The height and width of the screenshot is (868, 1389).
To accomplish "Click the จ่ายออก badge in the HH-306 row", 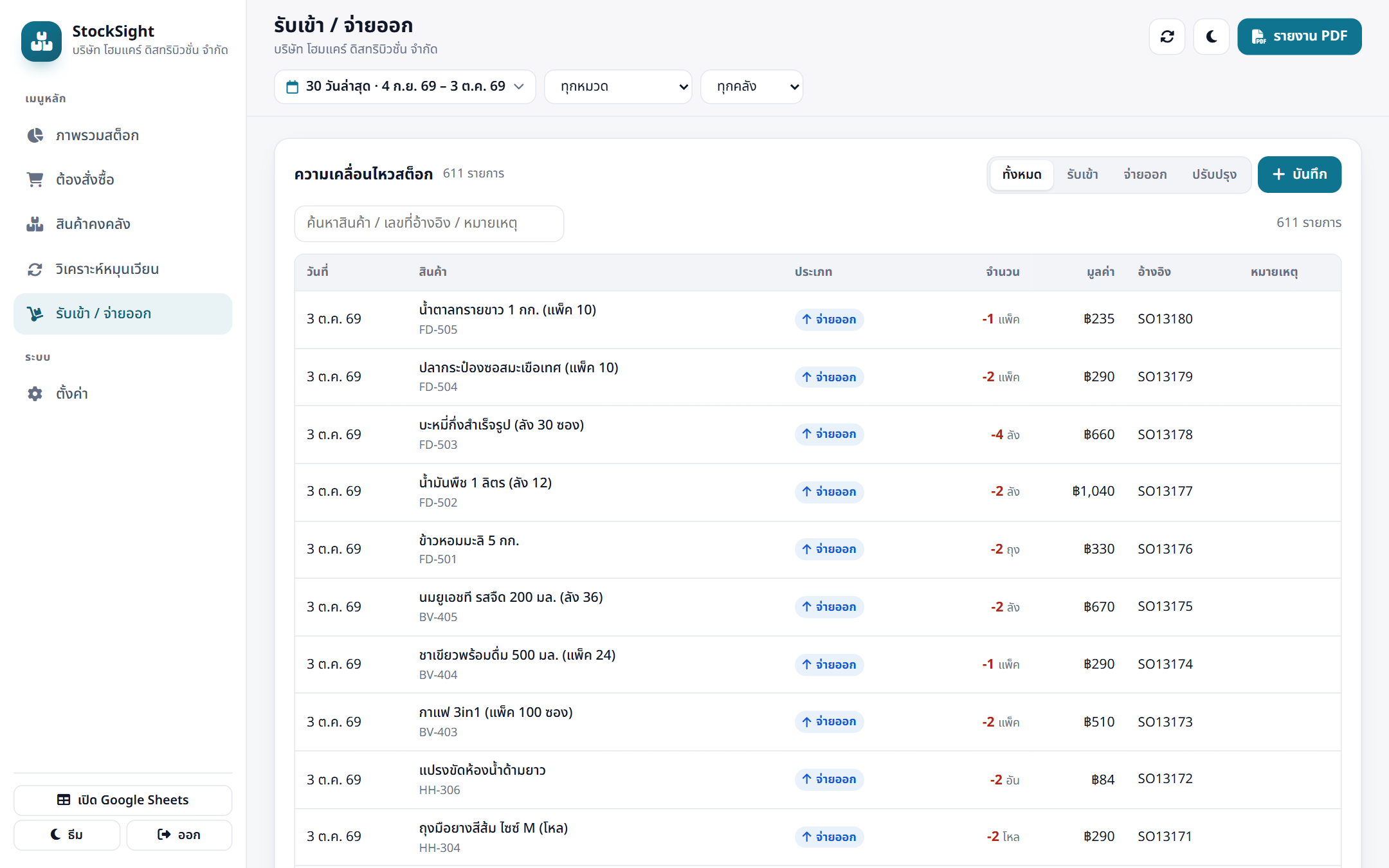I will [829, 779].
